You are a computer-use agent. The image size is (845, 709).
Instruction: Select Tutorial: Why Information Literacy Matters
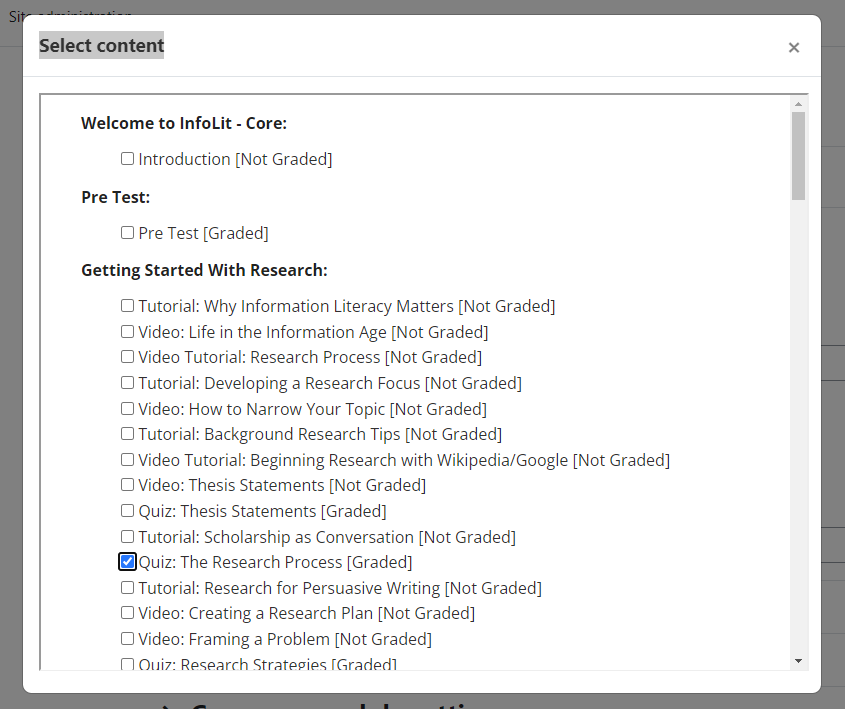click(x=127, y=305)
